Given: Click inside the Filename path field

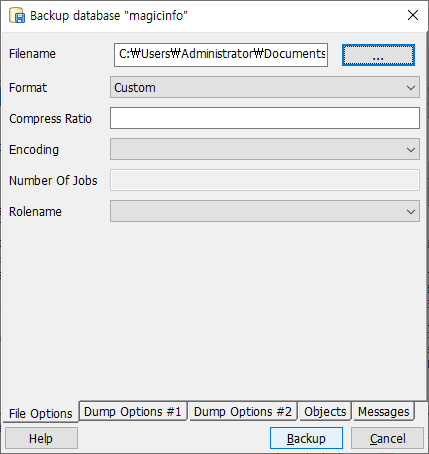Looking at the screenshot, I should (x=221, y=55).
